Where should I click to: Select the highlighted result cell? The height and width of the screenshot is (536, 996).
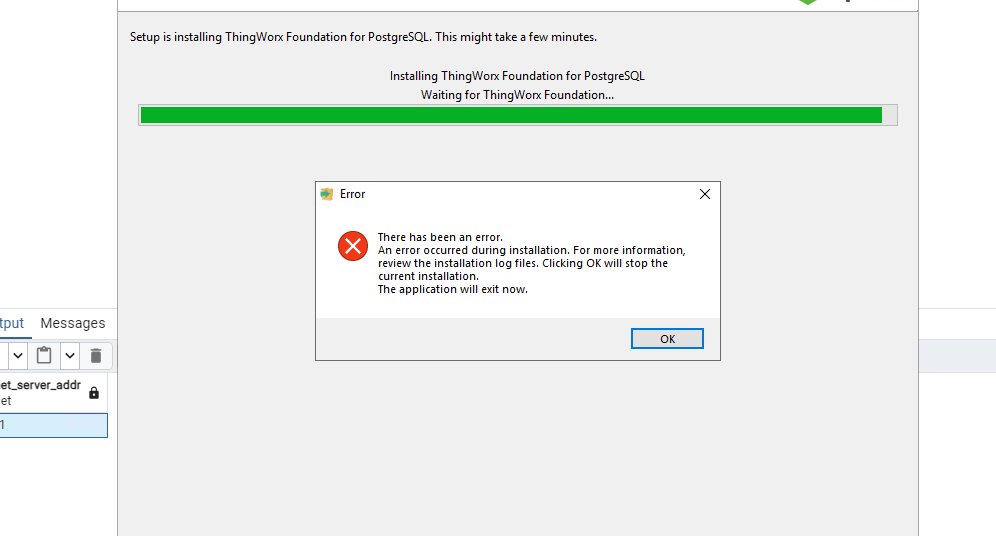coord(53,425)
